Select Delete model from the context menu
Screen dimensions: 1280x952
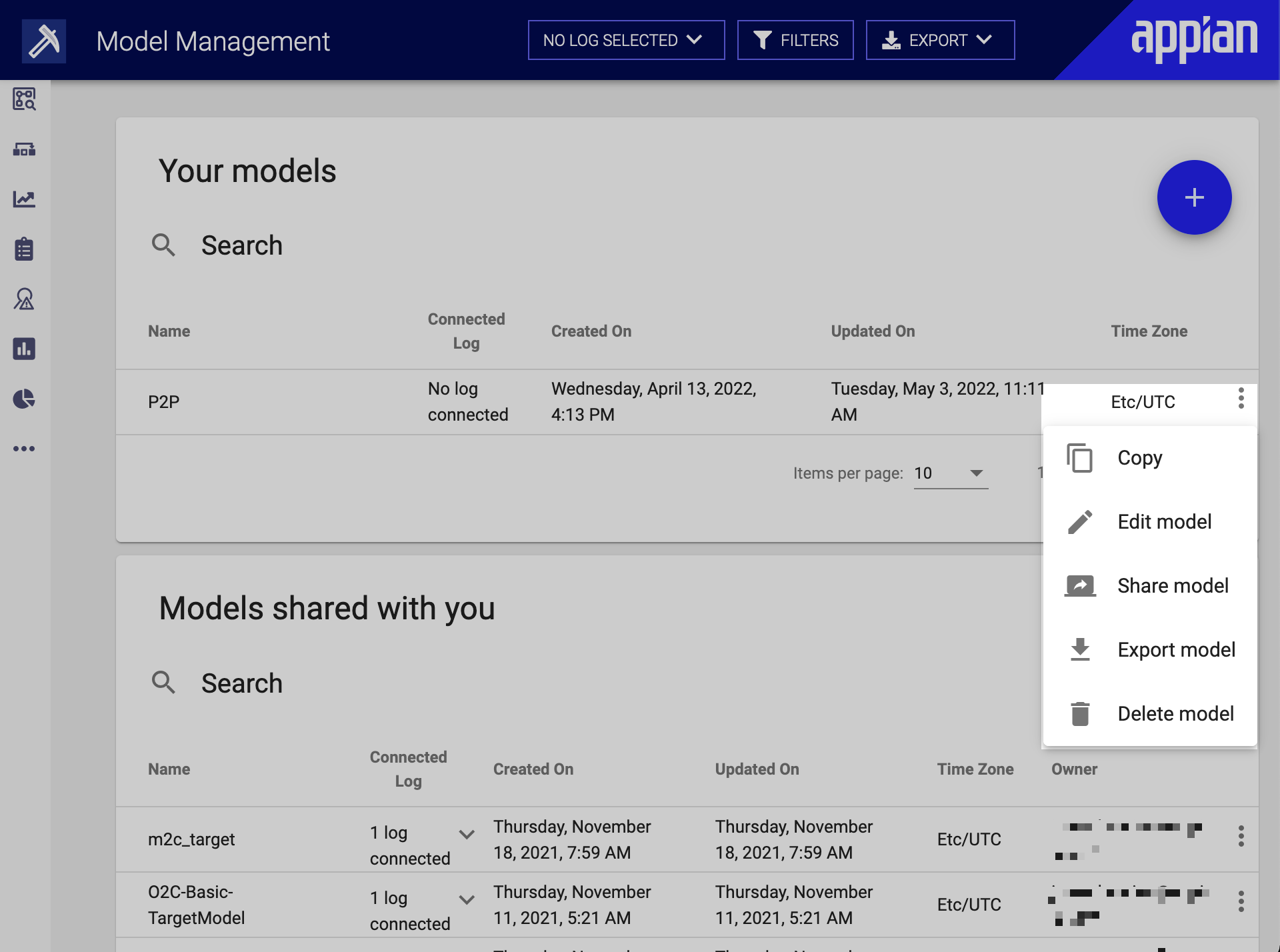pos(1149,714)
